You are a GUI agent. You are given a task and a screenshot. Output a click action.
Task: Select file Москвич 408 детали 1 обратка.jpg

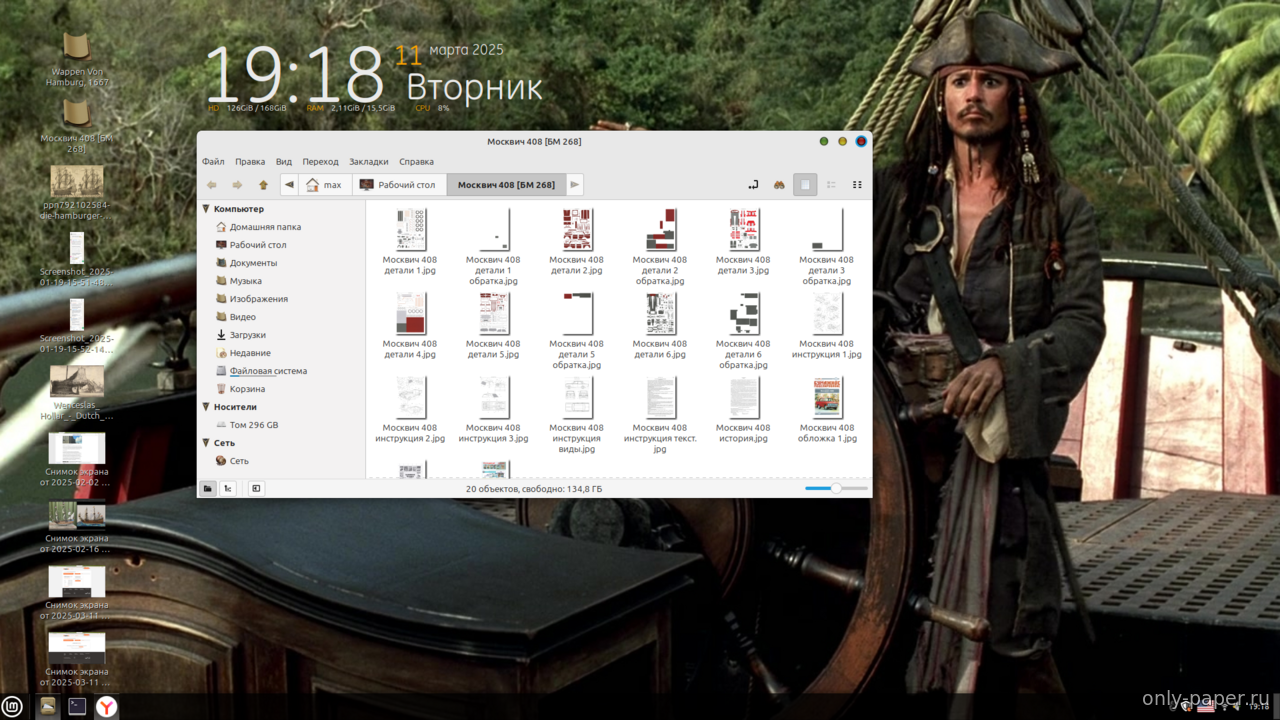click(x=493, y=246)
